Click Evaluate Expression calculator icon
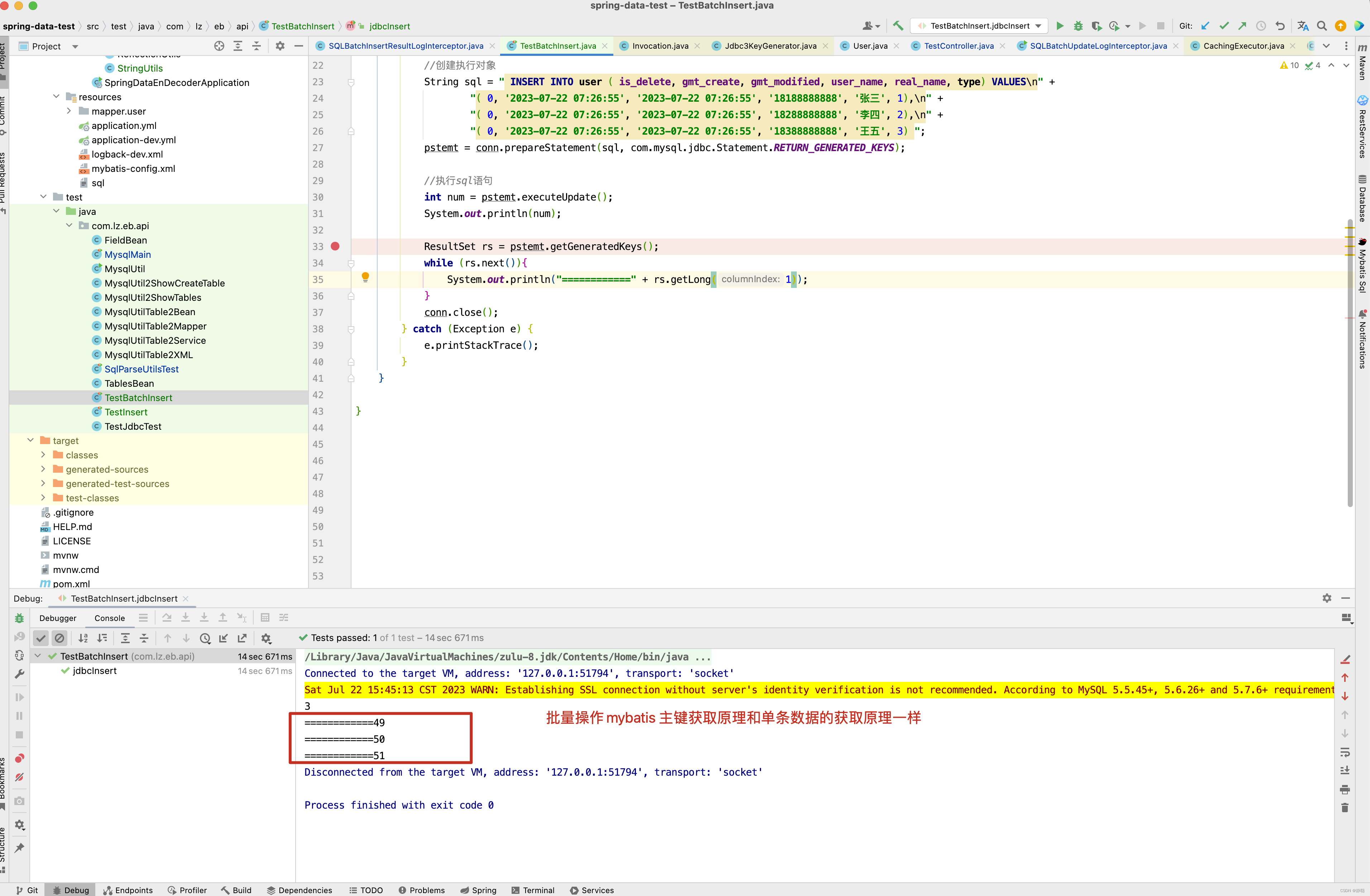Screen dimensions: 1370x896 point(265,617)
